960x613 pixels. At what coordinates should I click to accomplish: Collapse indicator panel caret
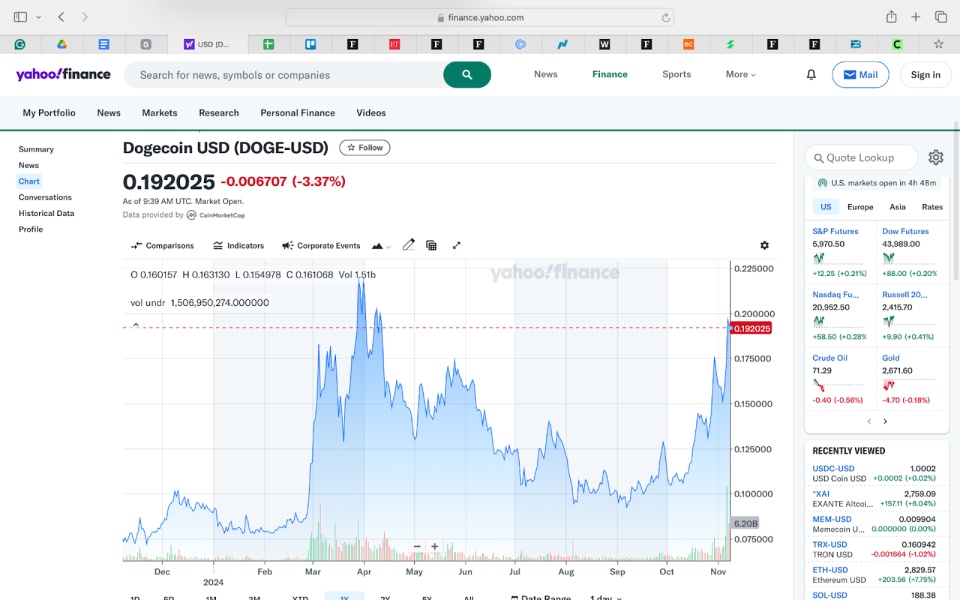pyautogui.click(x=136, y=325)
